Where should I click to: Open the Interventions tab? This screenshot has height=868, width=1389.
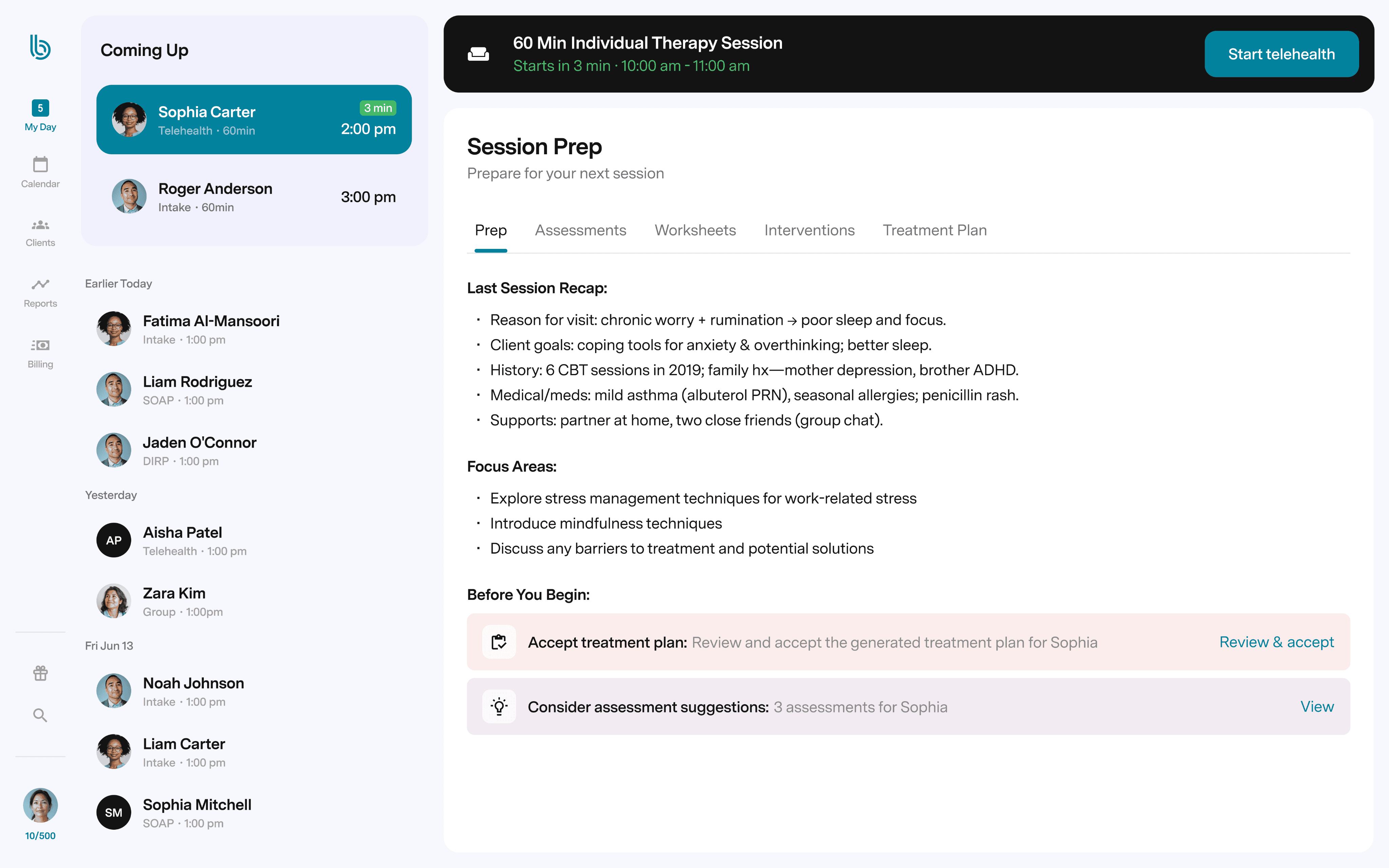point(809,230)
